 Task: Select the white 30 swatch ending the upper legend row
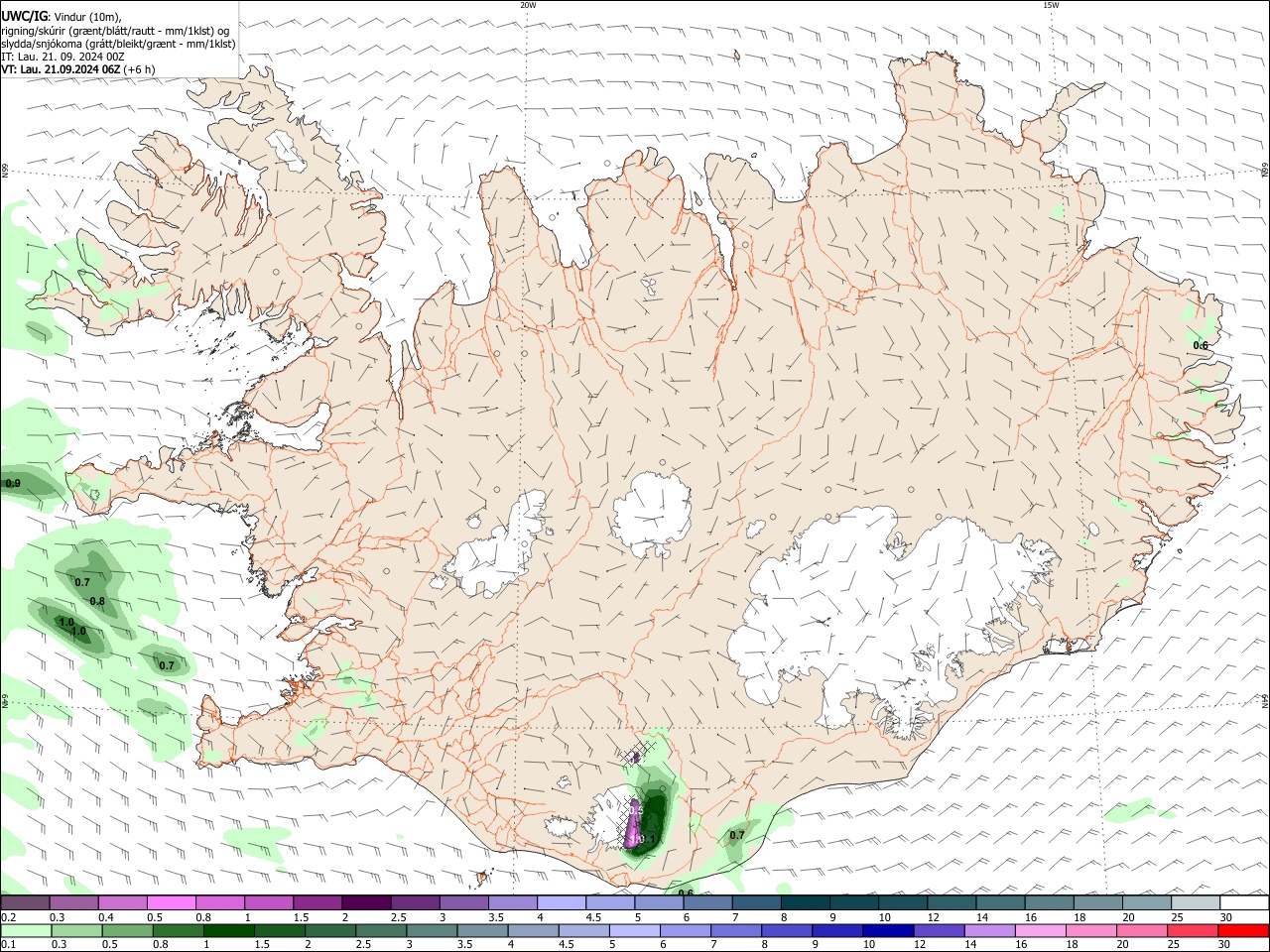point(1243,903)
